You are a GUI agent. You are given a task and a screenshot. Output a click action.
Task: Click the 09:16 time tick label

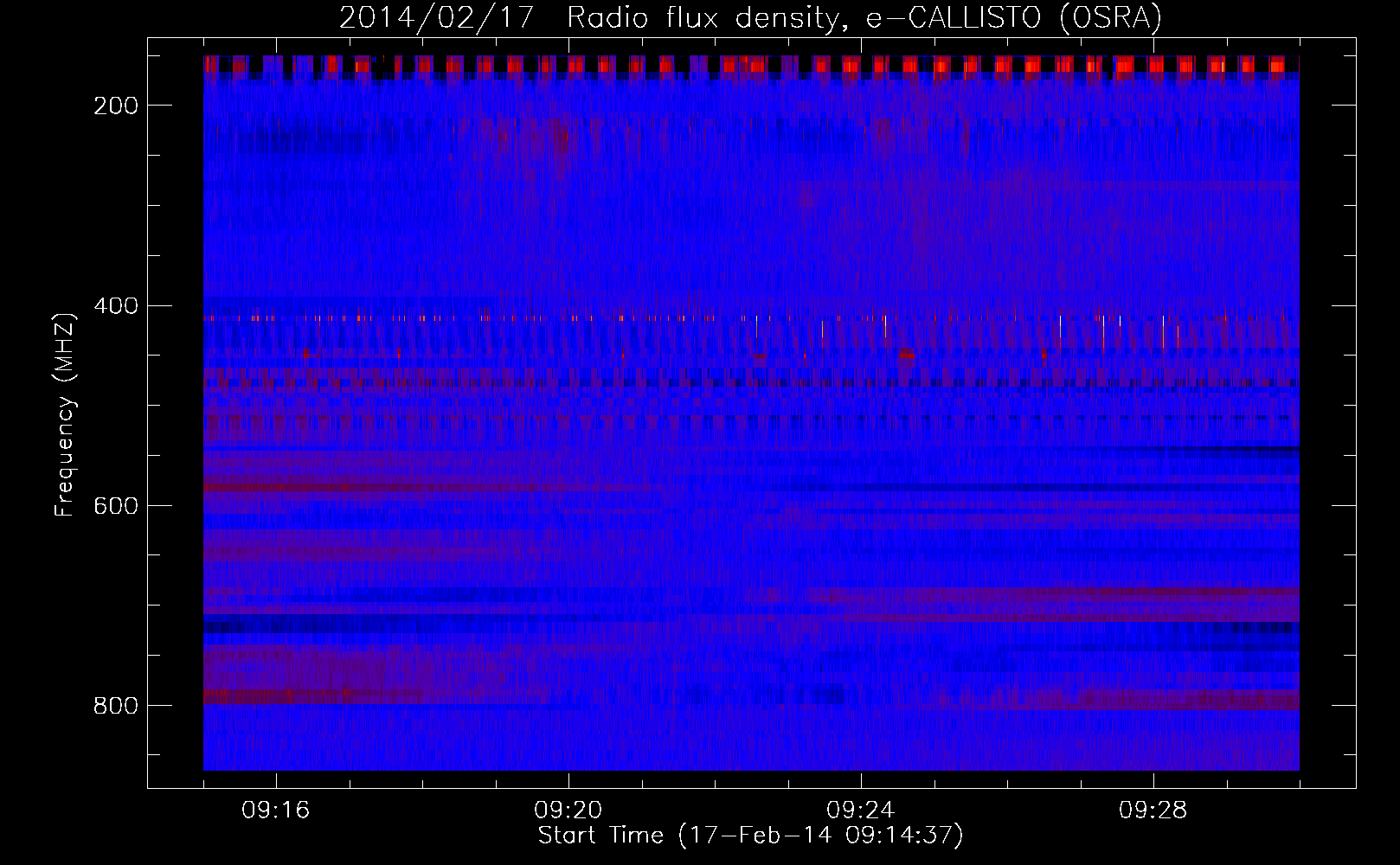click(276, 811)
